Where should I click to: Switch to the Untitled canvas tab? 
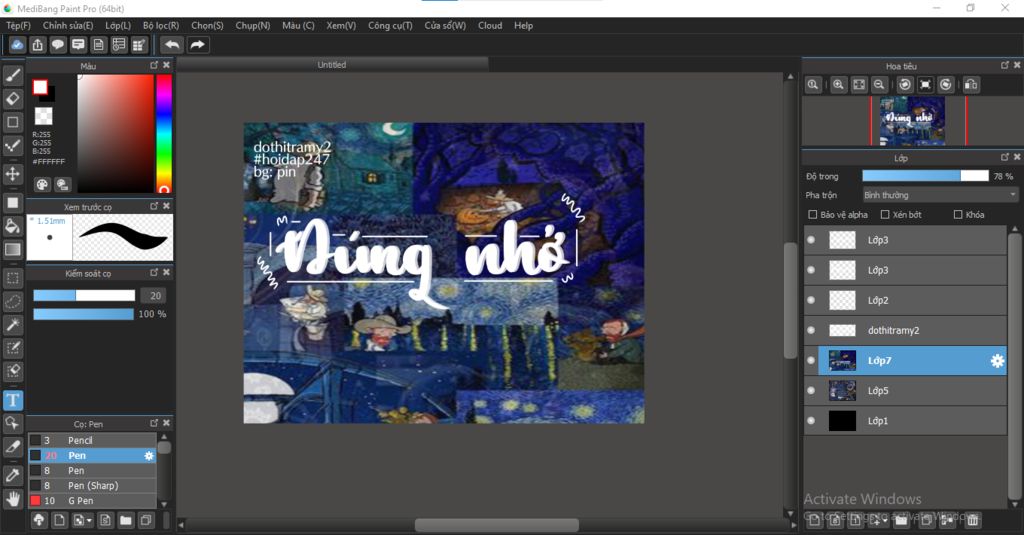point(332,65)
